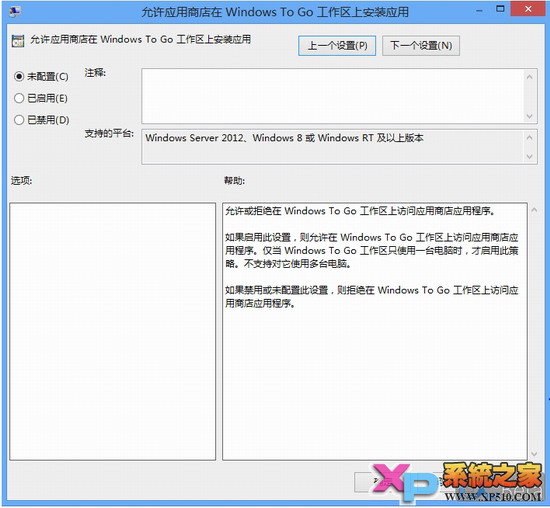Click the 注释 label
The image size is (550, 508).
[x=95, y=73]
